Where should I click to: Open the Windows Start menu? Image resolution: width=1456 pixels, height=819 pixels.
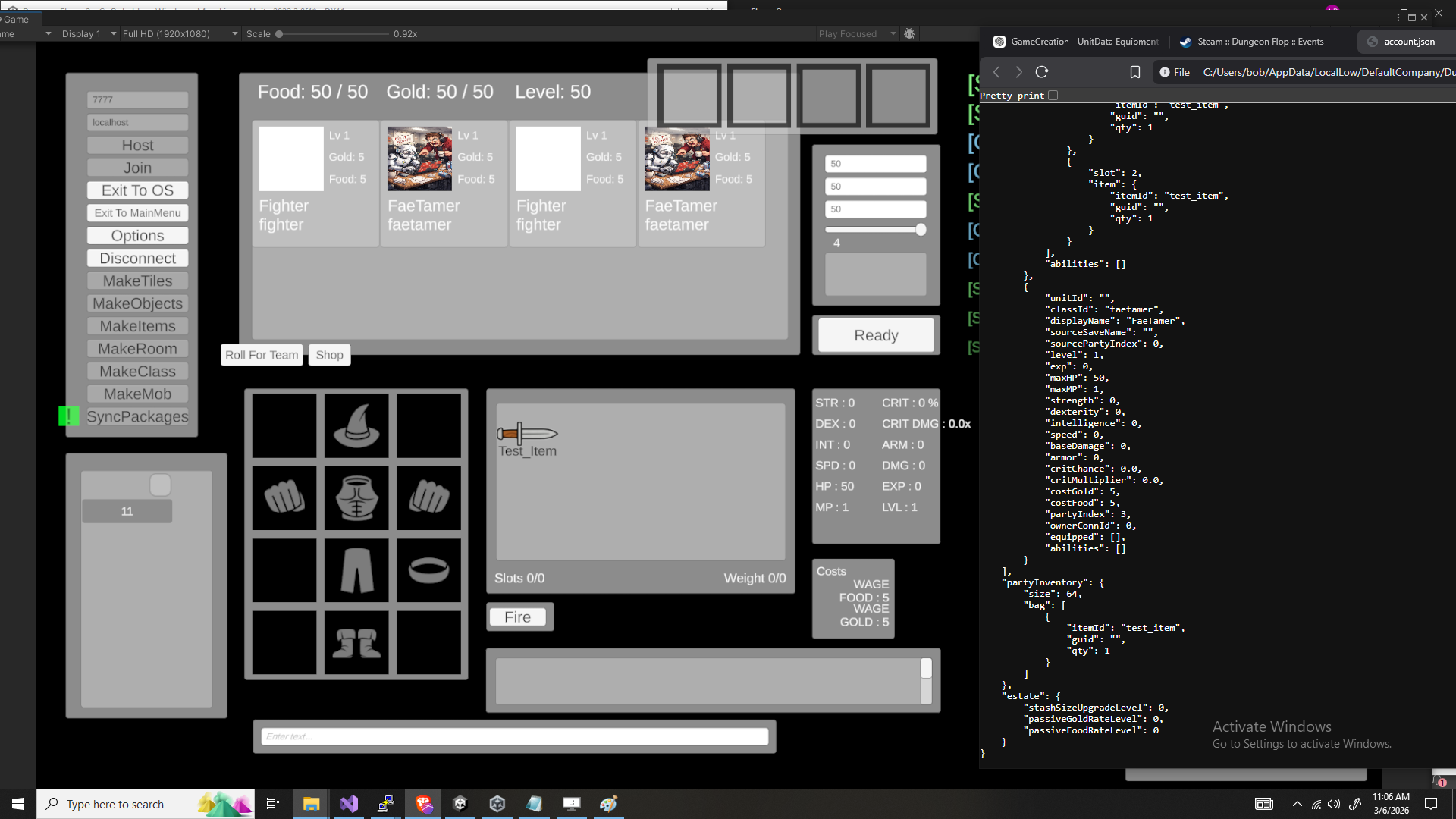18,804
